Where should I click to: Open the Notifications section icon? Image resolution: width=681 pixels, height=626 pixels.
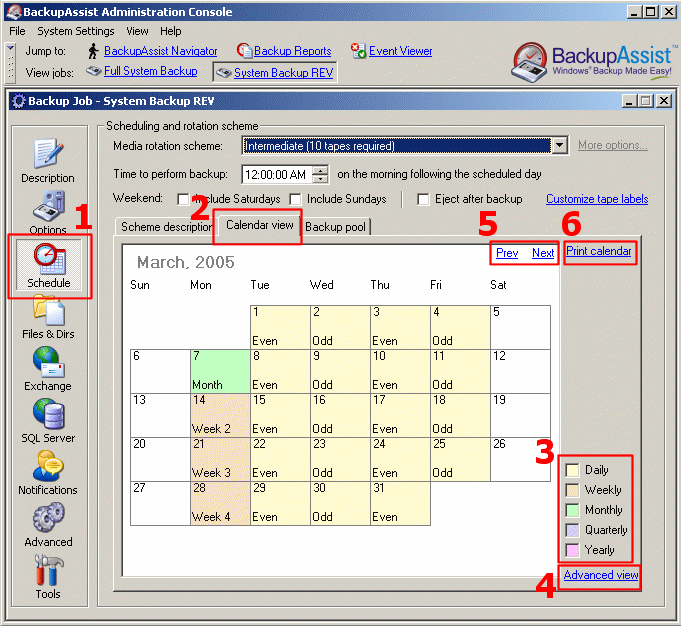click(48, 466)
